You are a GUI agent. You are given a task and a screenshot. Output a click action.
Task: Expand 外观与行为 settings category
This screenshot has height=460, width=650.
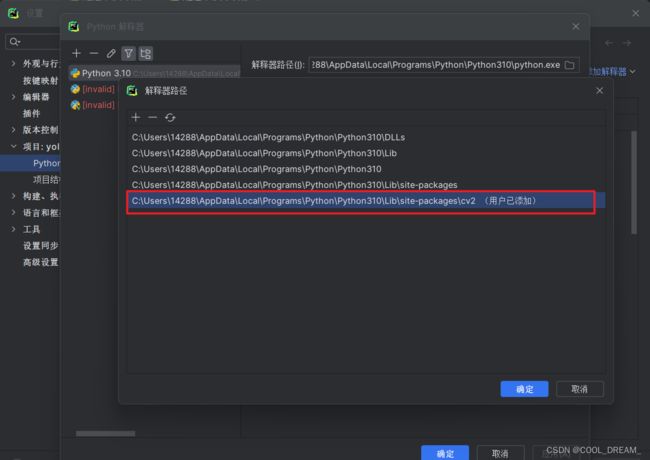13,63
